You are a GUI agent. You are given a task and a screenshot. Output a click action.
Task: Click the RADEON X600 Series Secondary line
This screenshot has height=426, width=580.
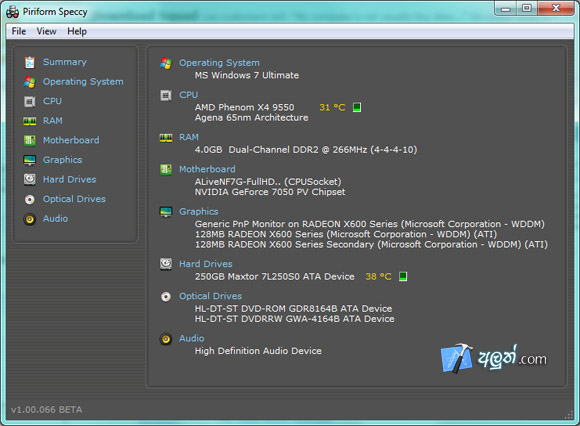pyautogui.click(x=371, y=244)
